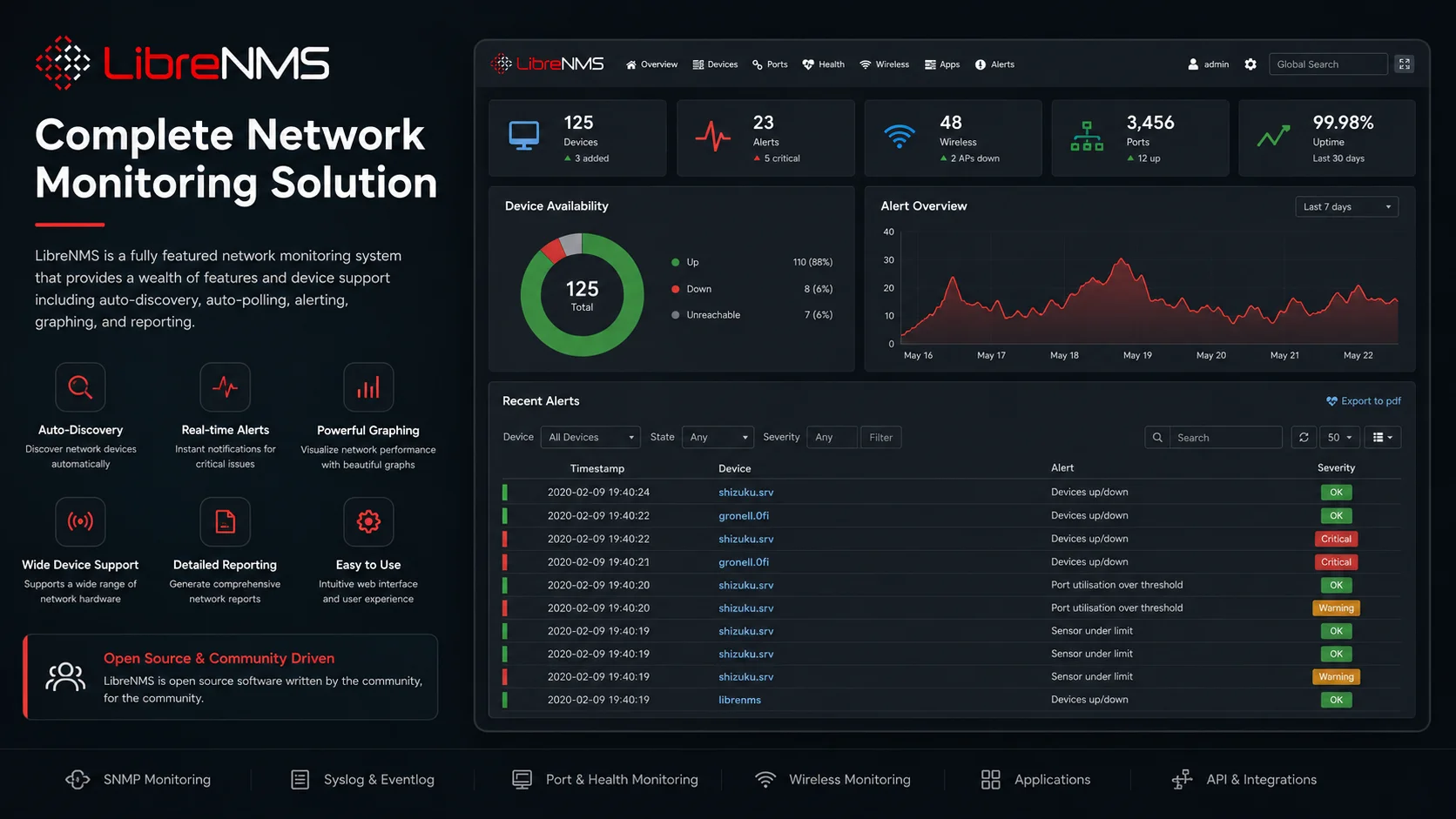The height and width of the screenshot is (819, 1456).
Task: Open gronell.0fi in the 19:40:21 row
Action: [x=744, y=562]
